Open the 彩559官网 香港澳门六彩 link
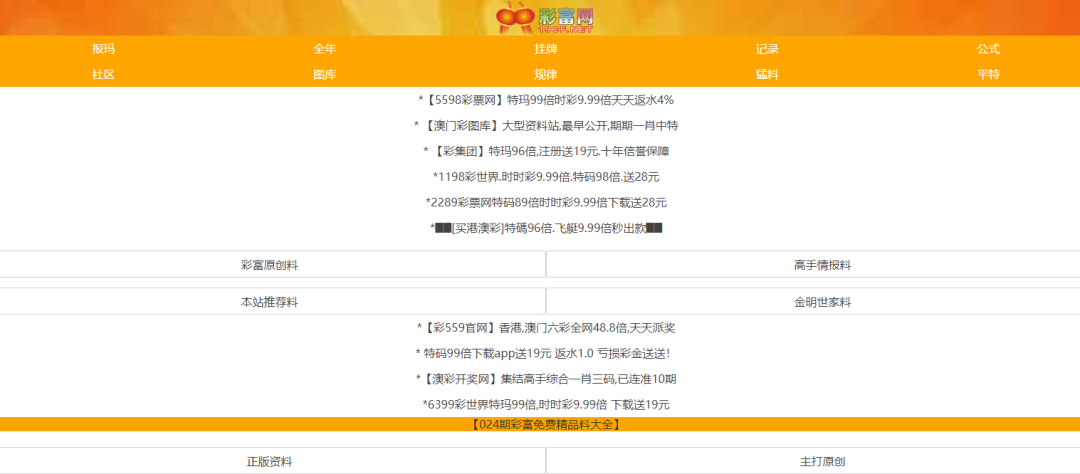The image size is (1080, 474). pyautogui.click(x=546, y=327)
